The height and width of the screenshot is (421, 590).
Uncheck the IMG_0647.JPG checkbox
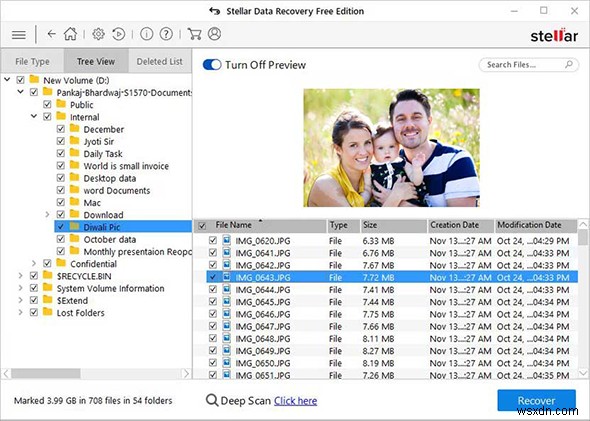213,326
